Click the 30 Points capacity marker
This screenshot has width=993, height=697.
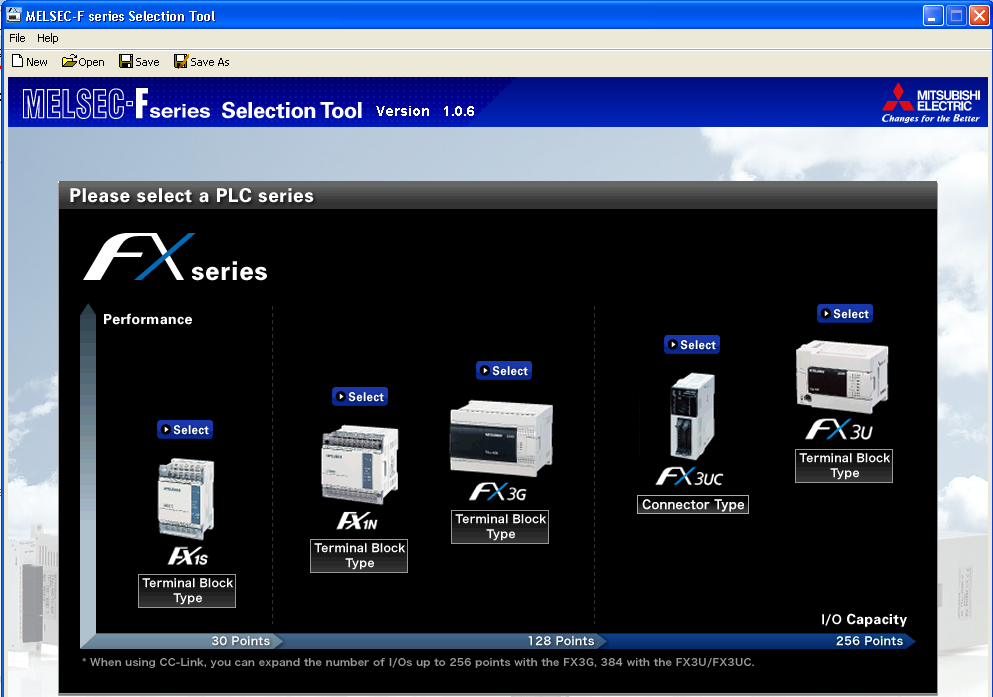click(x=241, y=641)
